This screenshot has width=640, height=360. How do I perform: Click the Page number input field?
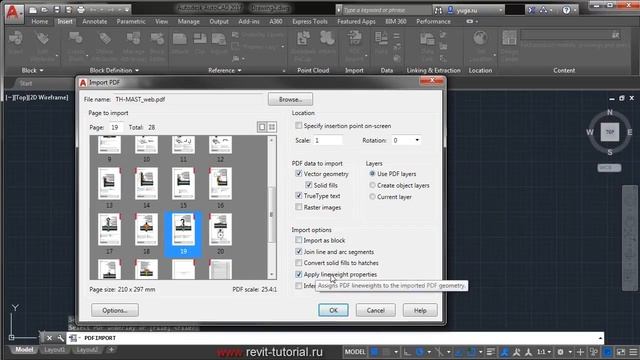[116, 127]
